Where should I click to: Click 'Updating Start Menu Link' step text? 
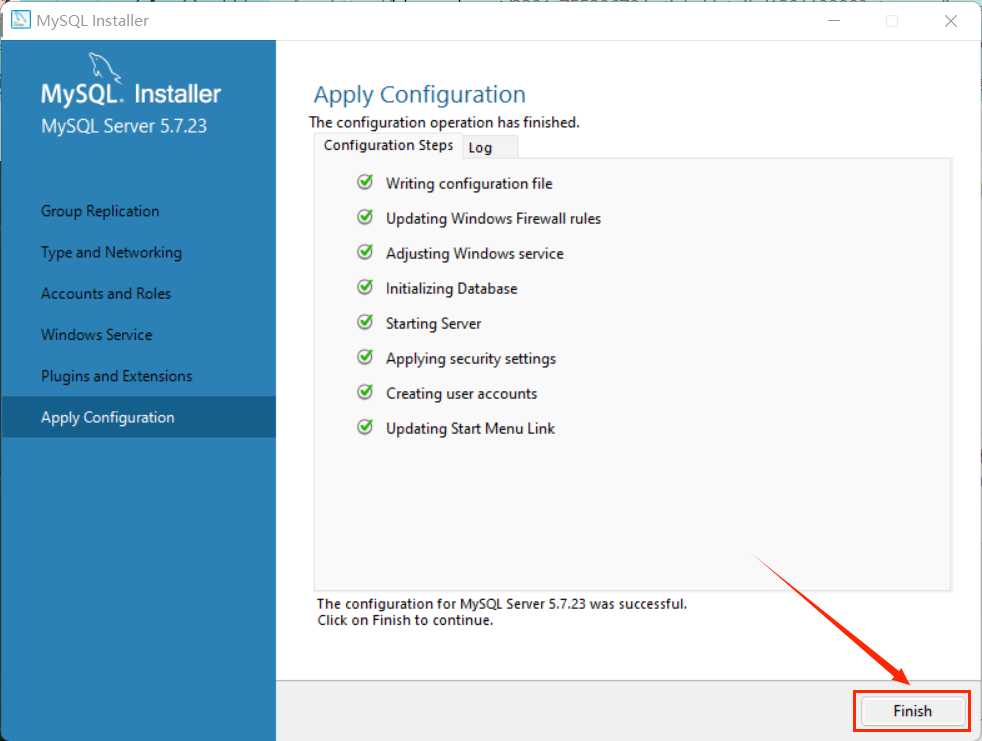[x=470, y=428]
